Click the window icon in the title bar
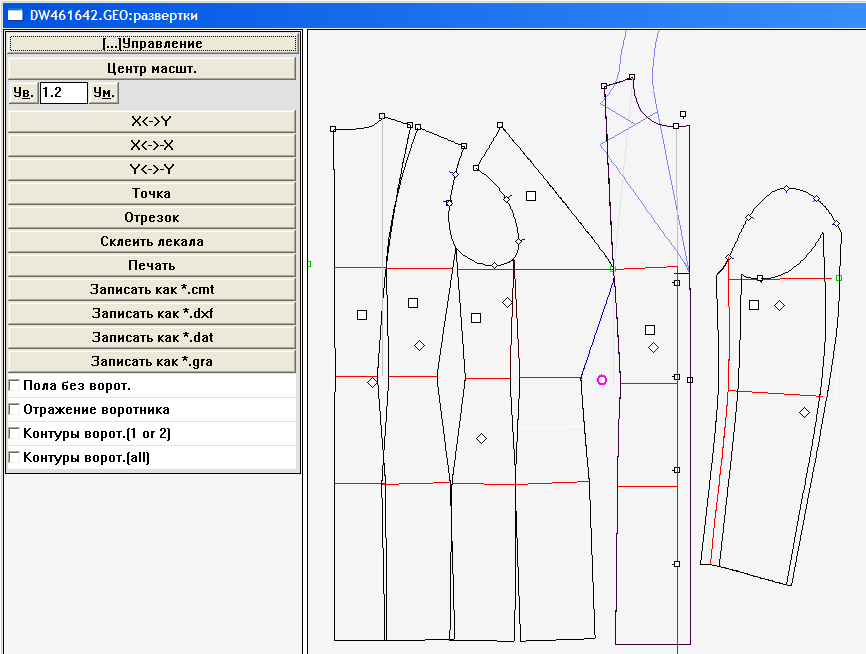The width and height of the screenshot is (866, 654). [15, 15]
